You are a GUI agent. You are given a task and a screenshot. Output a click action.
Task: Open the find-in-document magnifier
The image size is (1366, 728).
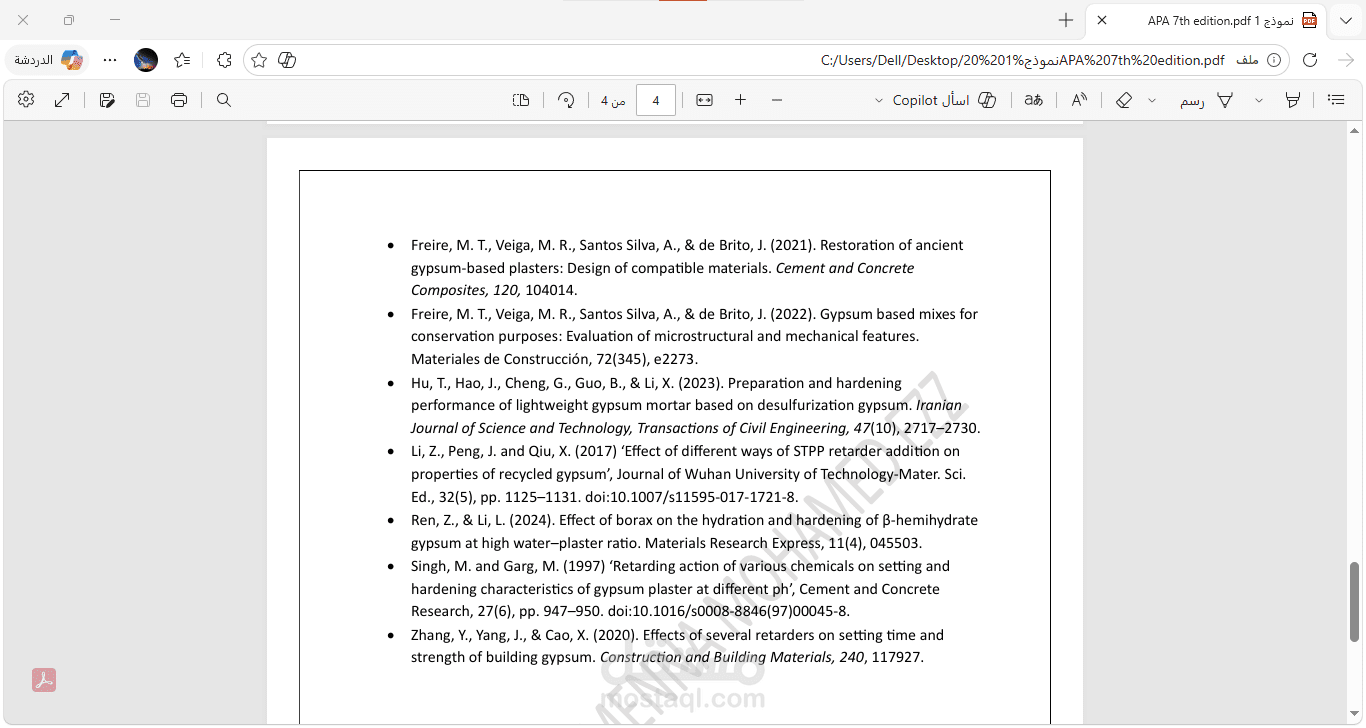click(224, 100)
